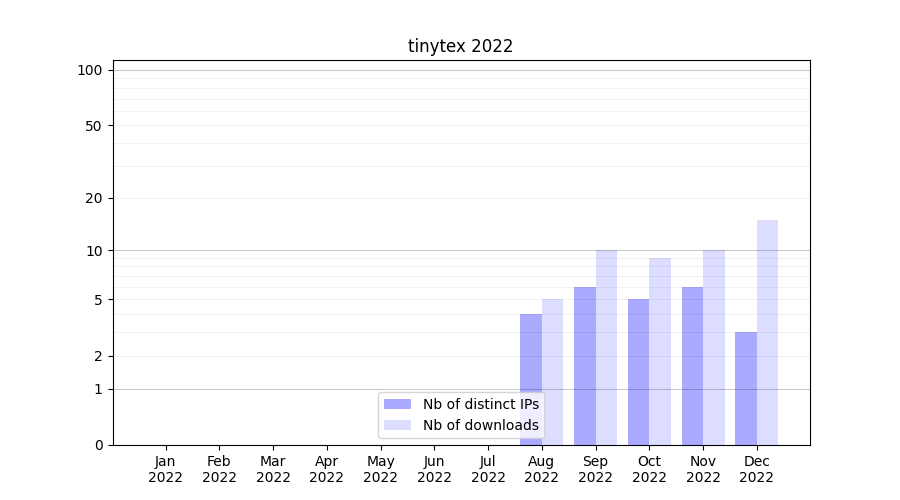Image resolution: width=900 pixels, height=500 pixels.
Task: Click the '20' y-axis tick label
Action: click(x=94, y=198)
